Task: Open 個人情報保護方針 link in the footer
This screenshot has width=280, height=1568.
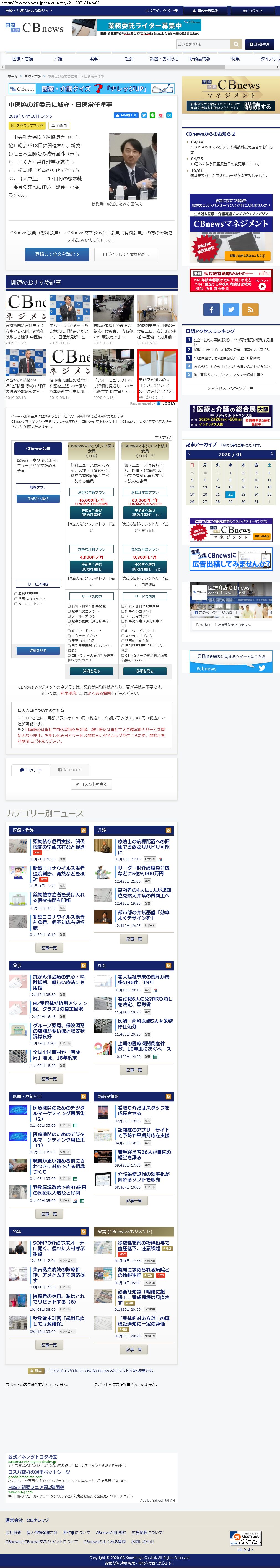Action: (42, 1532)
